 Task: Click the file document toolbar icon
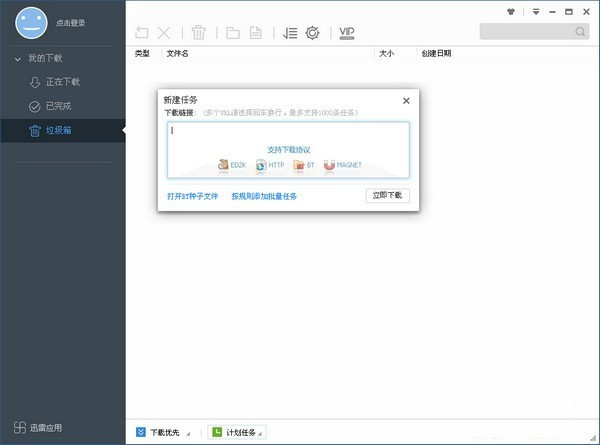pos(256,33)
